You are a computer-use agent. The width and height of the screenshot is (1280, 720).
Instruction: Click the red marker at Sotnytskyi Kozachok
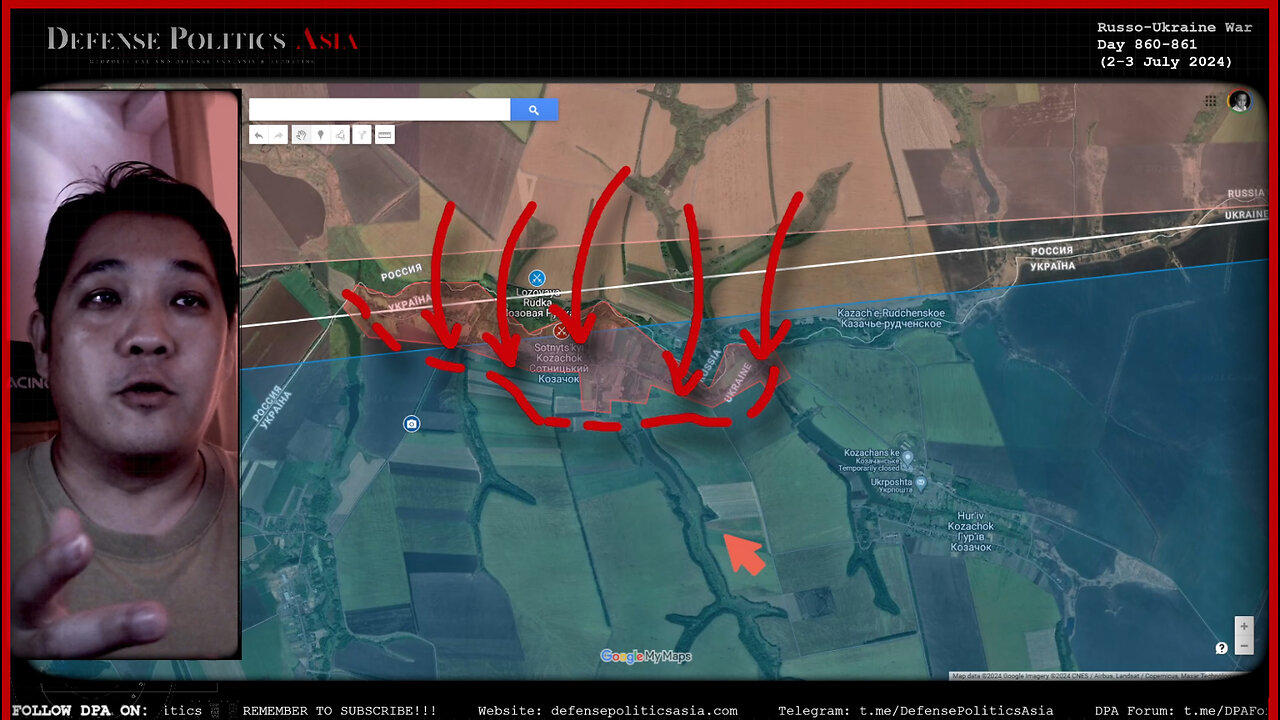point(561,331)
